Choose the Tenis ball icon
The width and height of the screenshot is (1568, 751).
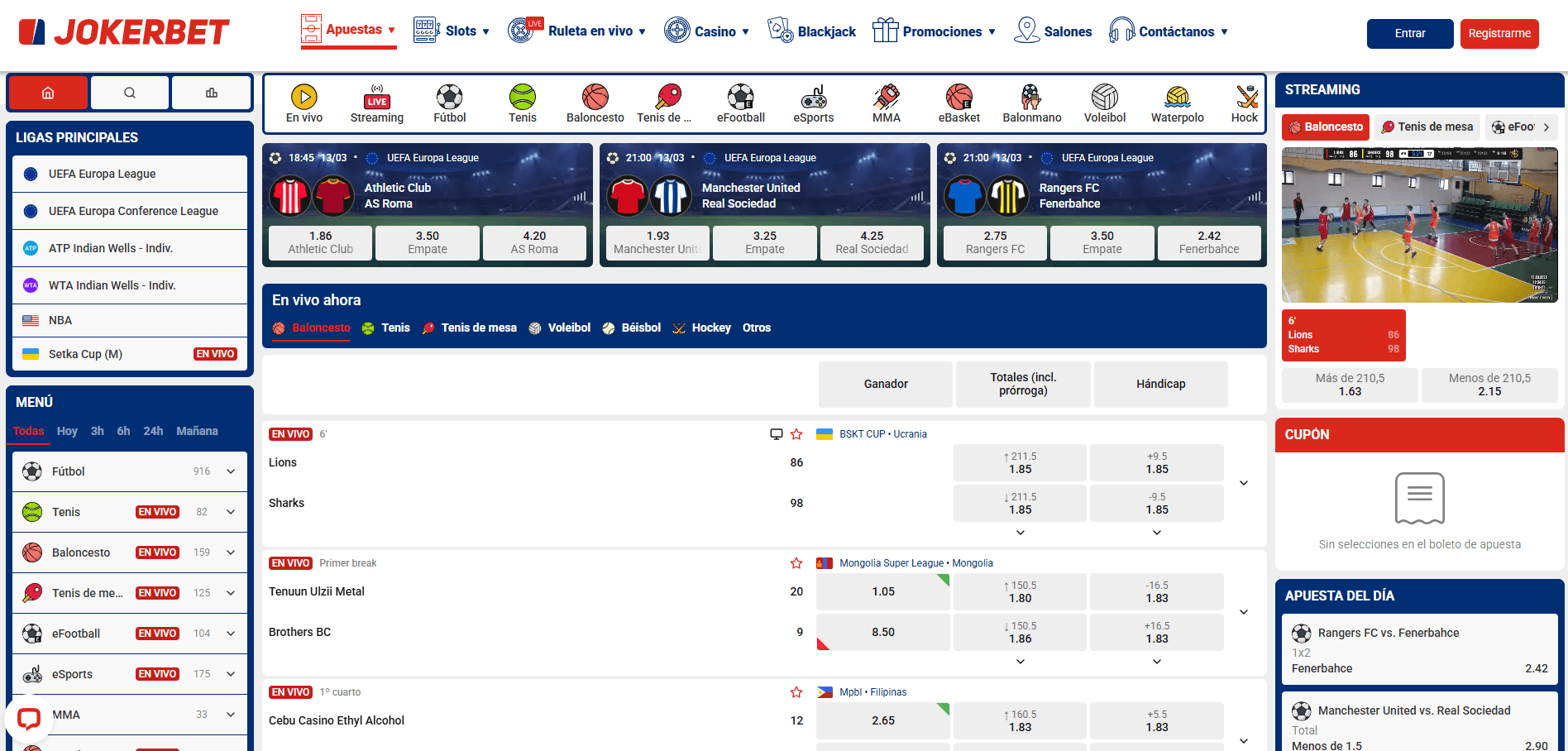523,97
